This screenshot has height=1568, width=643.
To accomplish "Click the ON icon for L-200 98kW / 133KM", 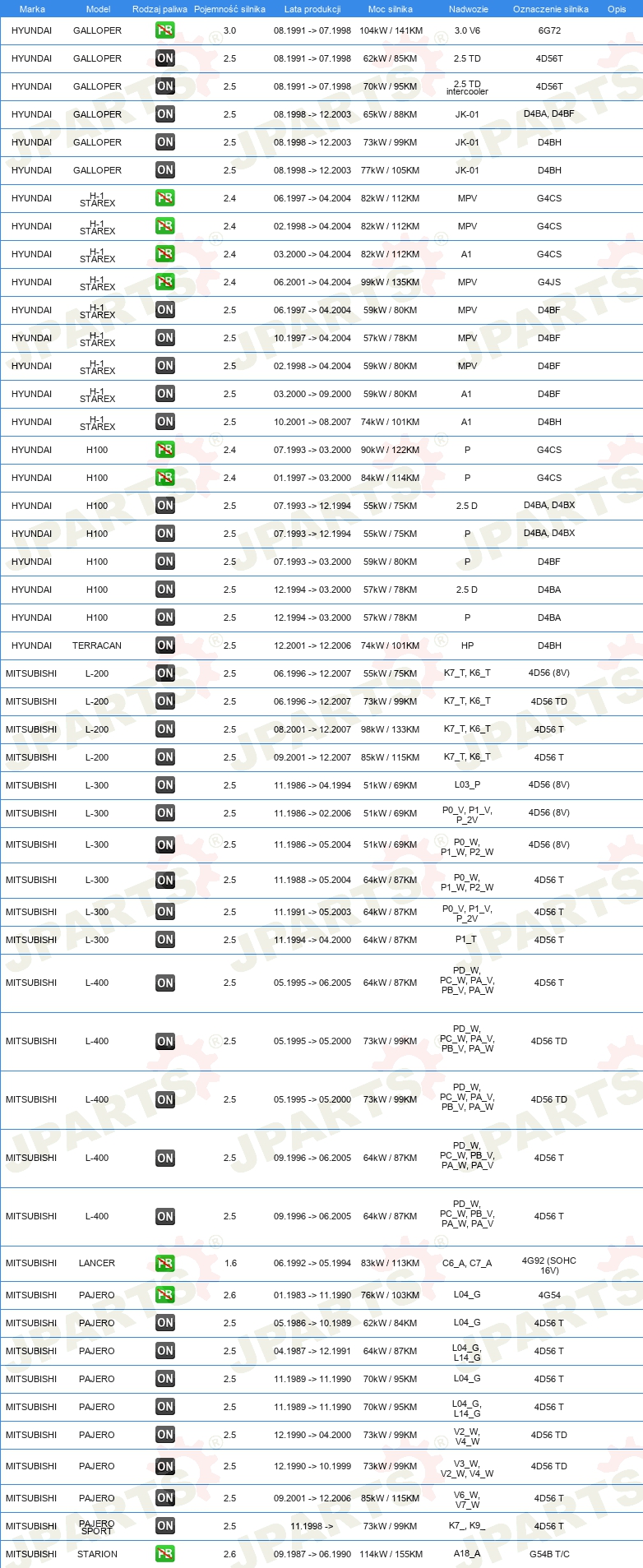I will point(165,729).
